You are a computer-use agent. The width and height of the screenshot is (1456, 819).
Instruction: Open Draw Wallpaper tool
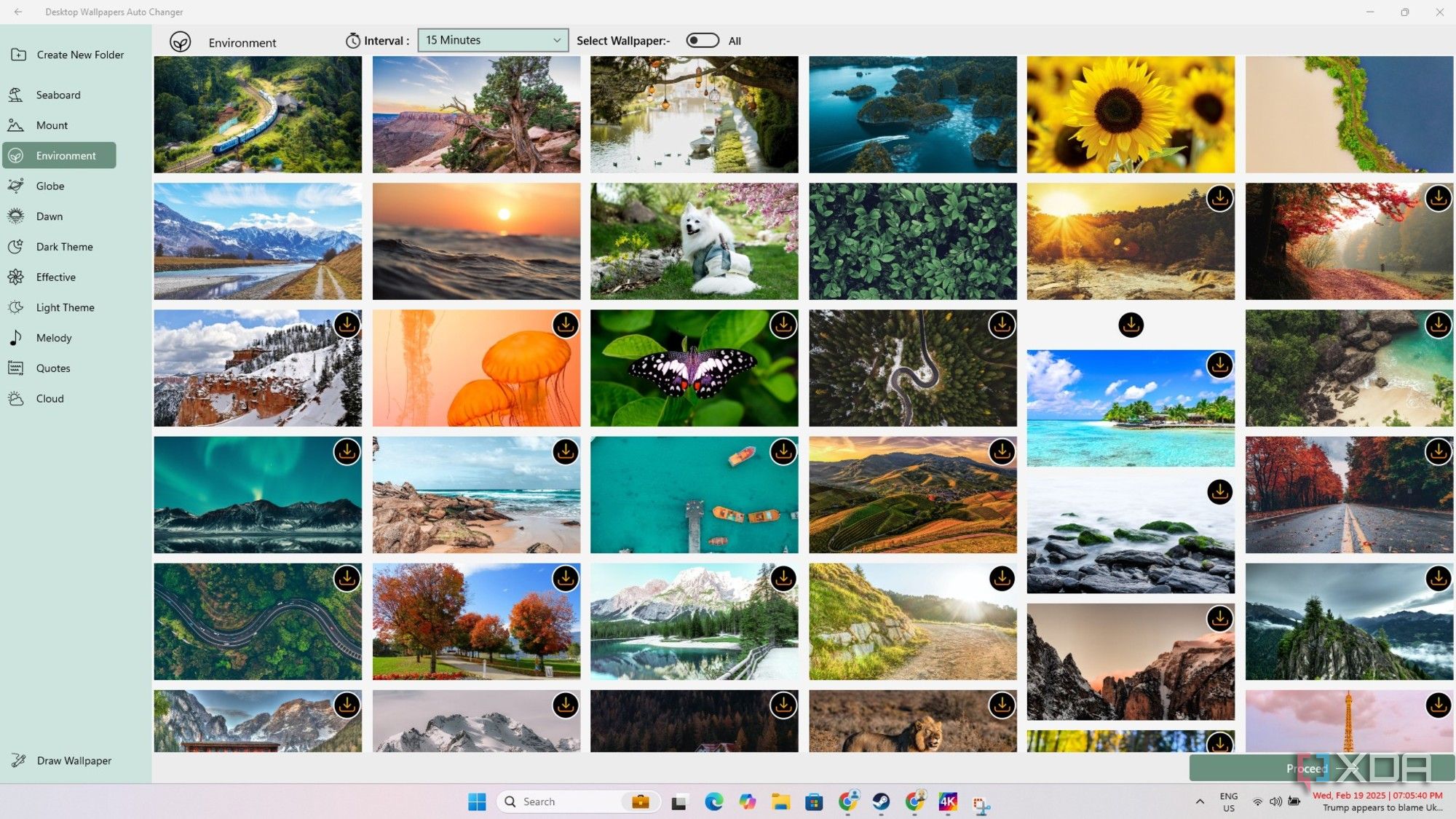click(x=74, y=760)
